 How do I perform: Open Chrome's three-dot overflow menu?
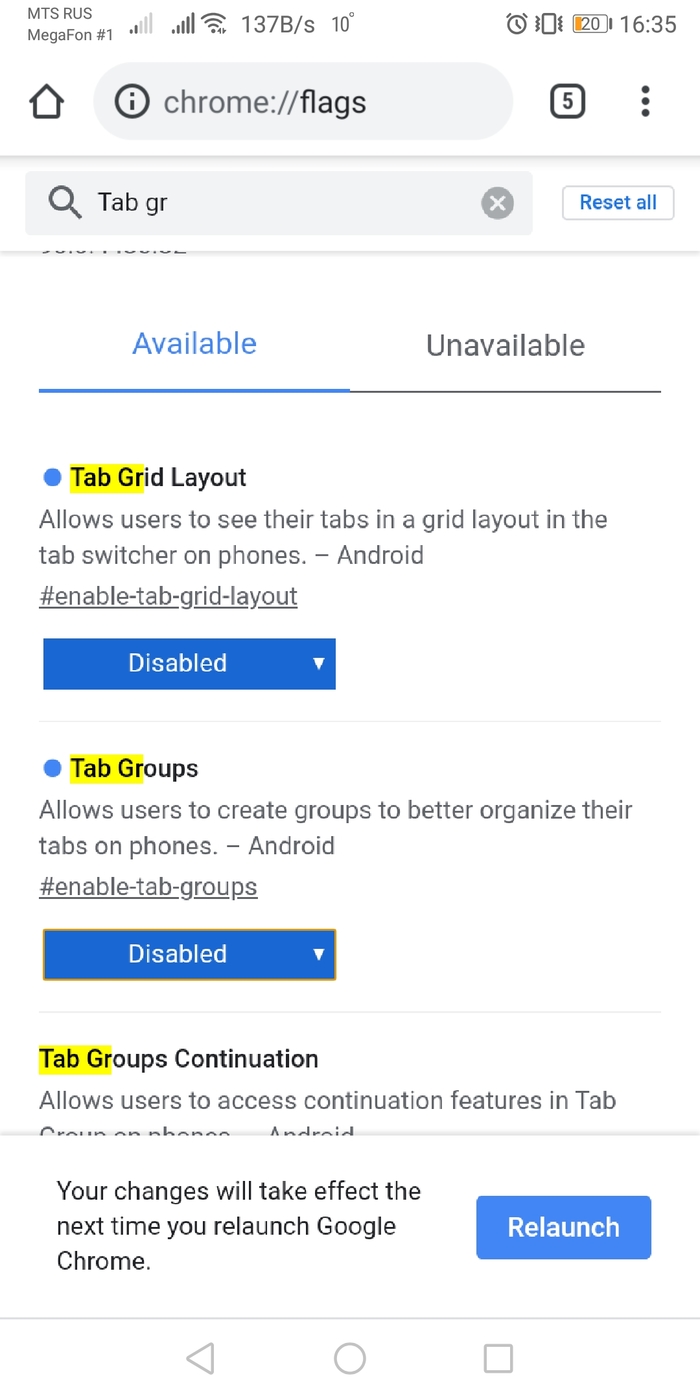(x=645, y=101)
